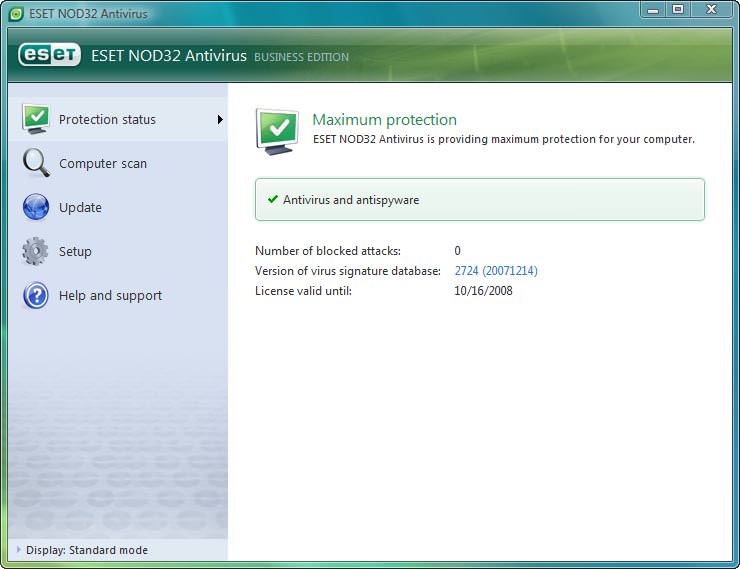
Task: Go to the Update menu label
Action: [80, 208]
